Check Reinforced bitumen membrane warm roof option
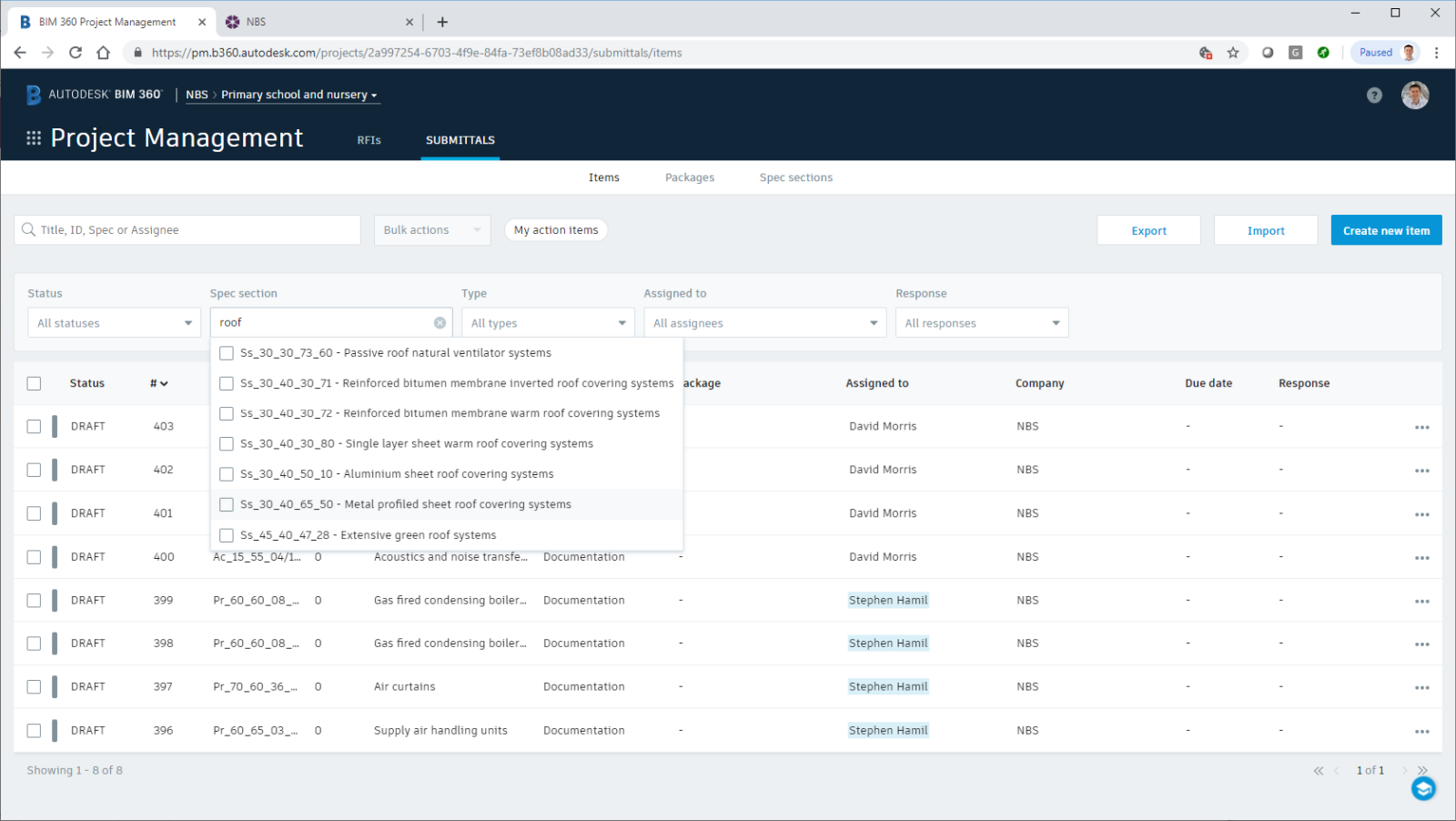 click(227, 414)
